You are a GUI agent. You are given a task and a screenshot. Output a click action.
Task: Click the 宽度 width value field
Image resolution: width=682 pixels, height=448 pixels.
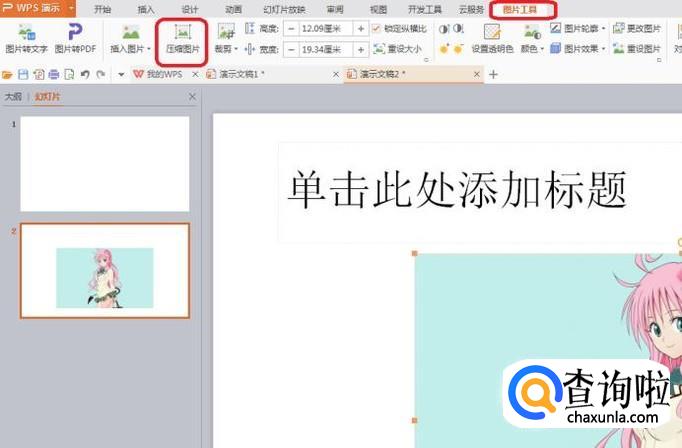tap(326, 50)
